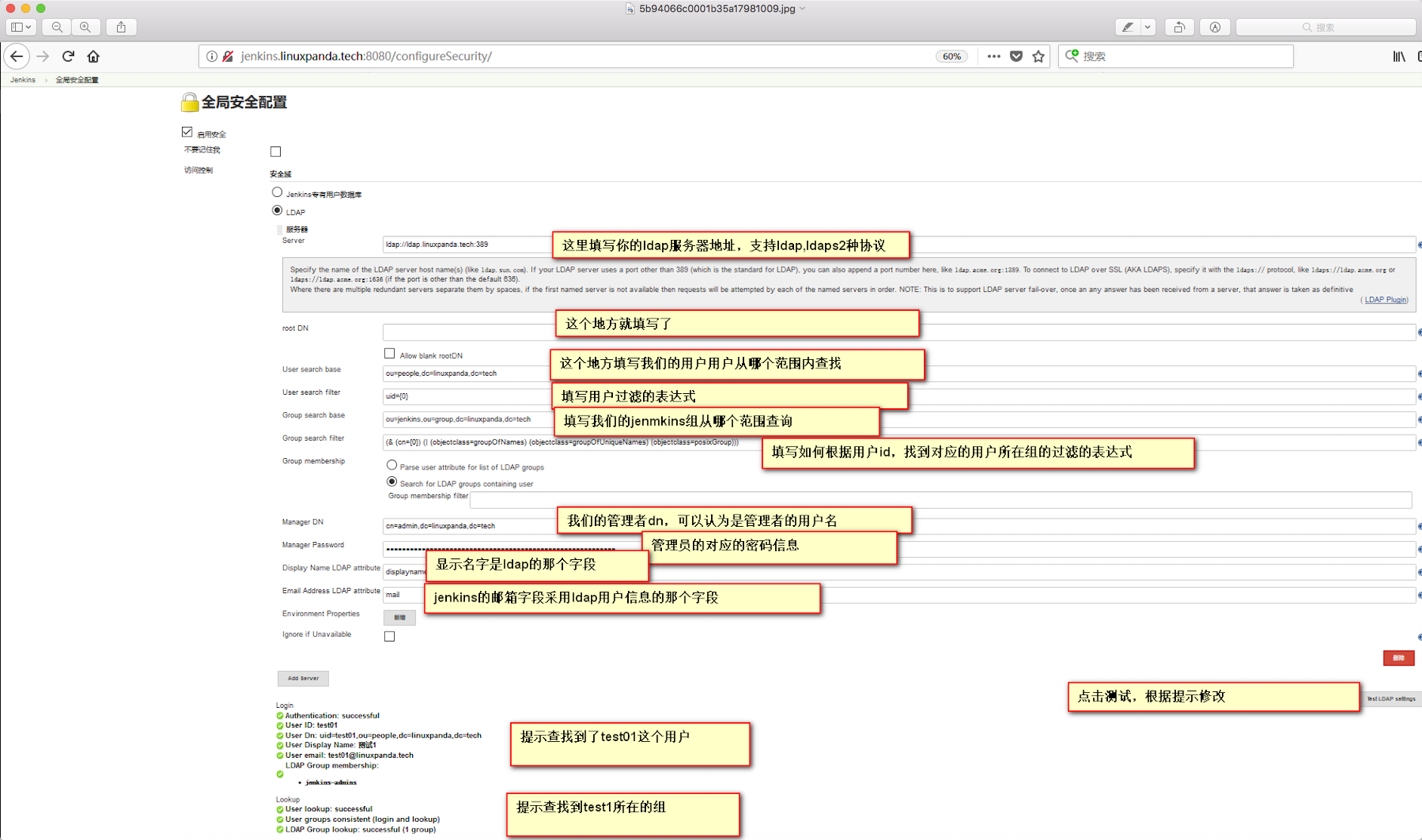The width and height of the screenshot is (1422, 840).
Task: Click the User search filter uid field
Action: (898, 396)
